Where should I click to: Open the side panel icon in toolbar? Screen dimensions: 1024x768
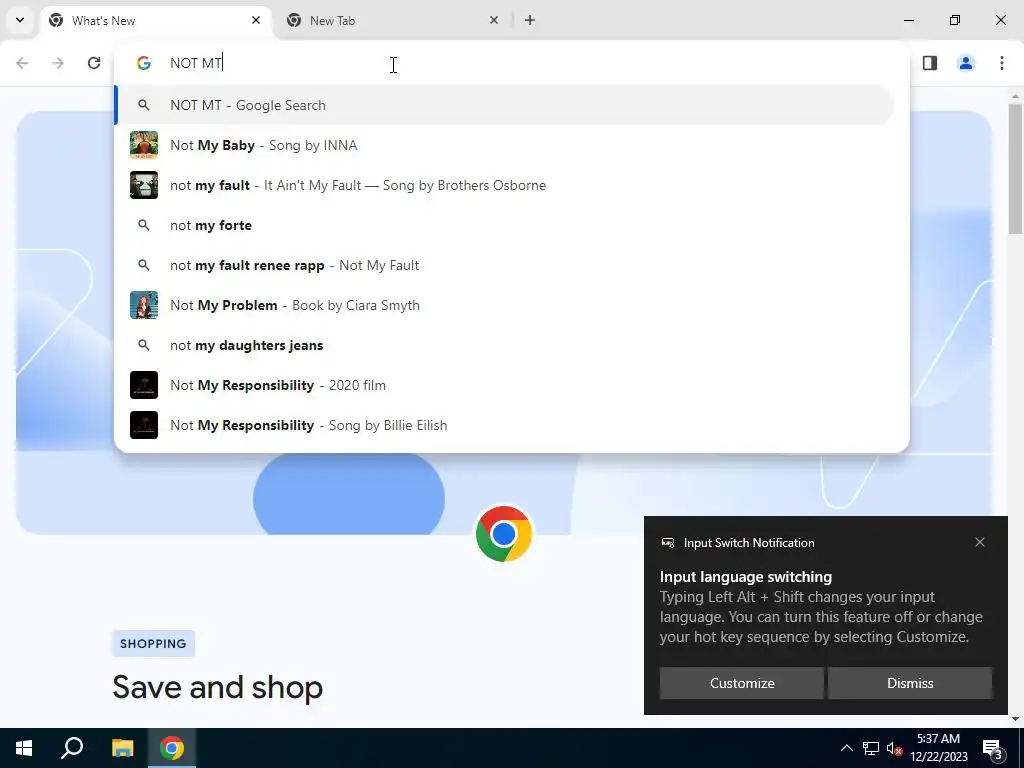point(930,63)
